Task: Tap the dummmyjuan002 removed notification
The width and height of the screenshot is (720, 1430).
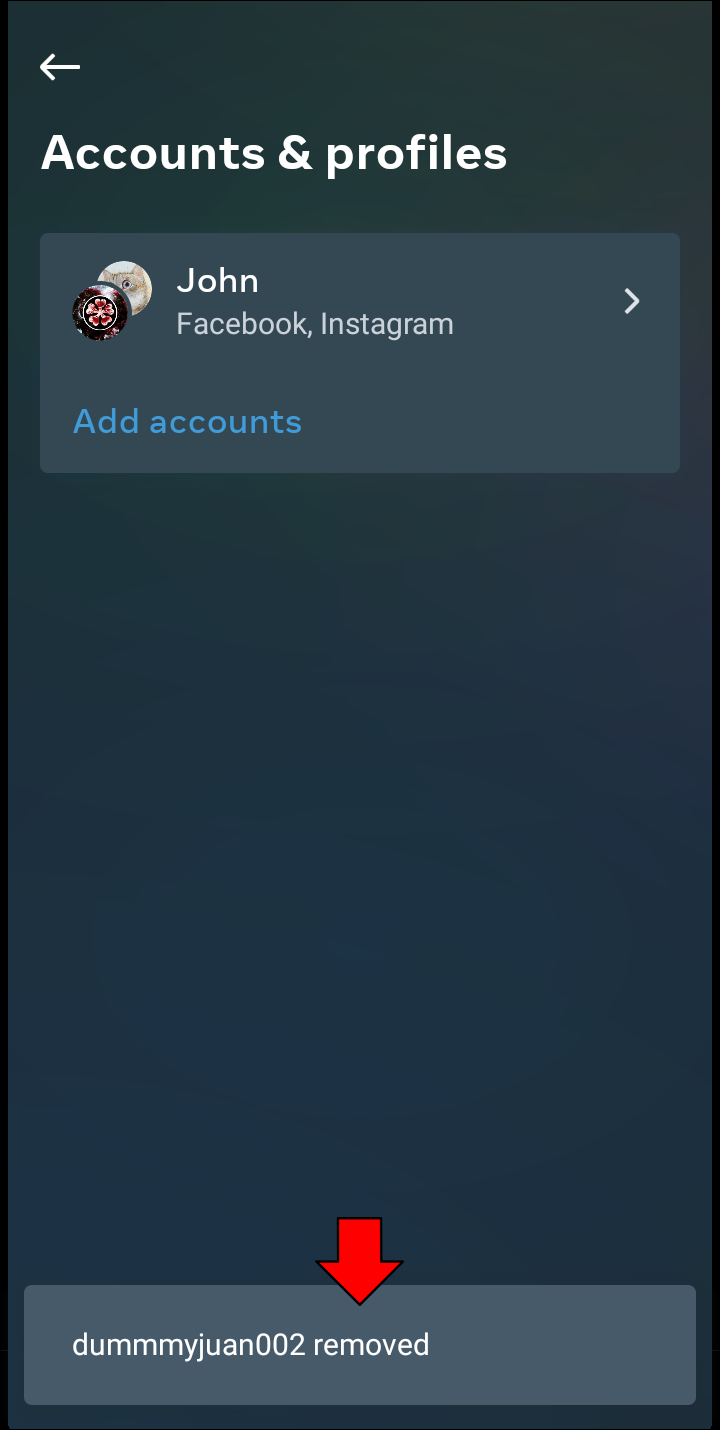Action: pos(360,1344)
